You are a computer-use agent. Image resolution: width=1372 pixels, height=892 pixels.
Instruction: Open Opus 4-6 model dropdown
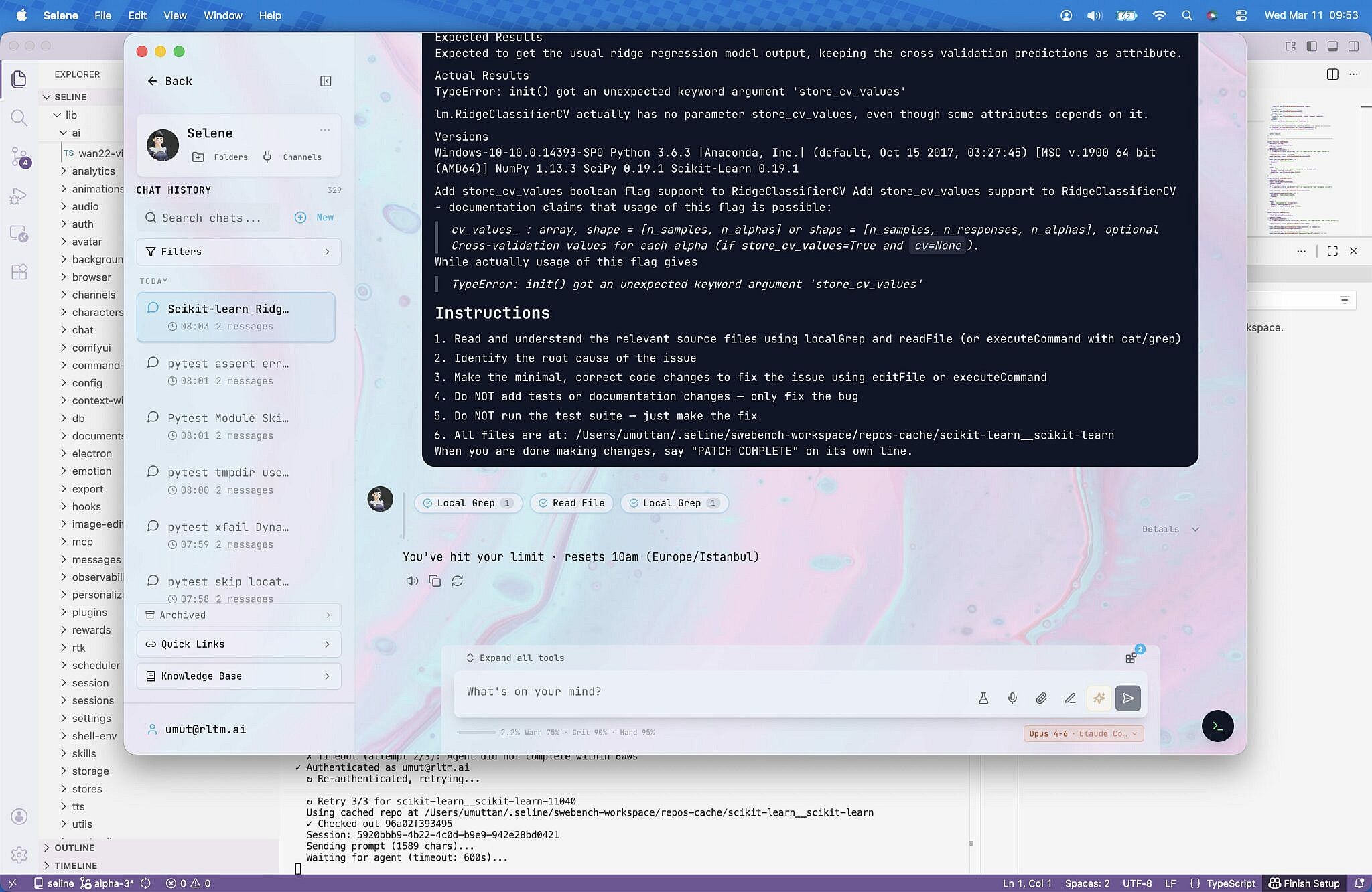tap(1083, 733)
